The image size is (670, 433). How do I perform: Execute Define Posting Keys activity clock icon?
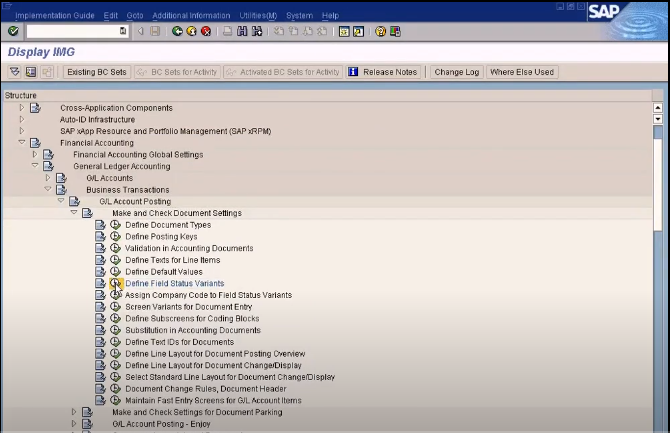(115, 236)
